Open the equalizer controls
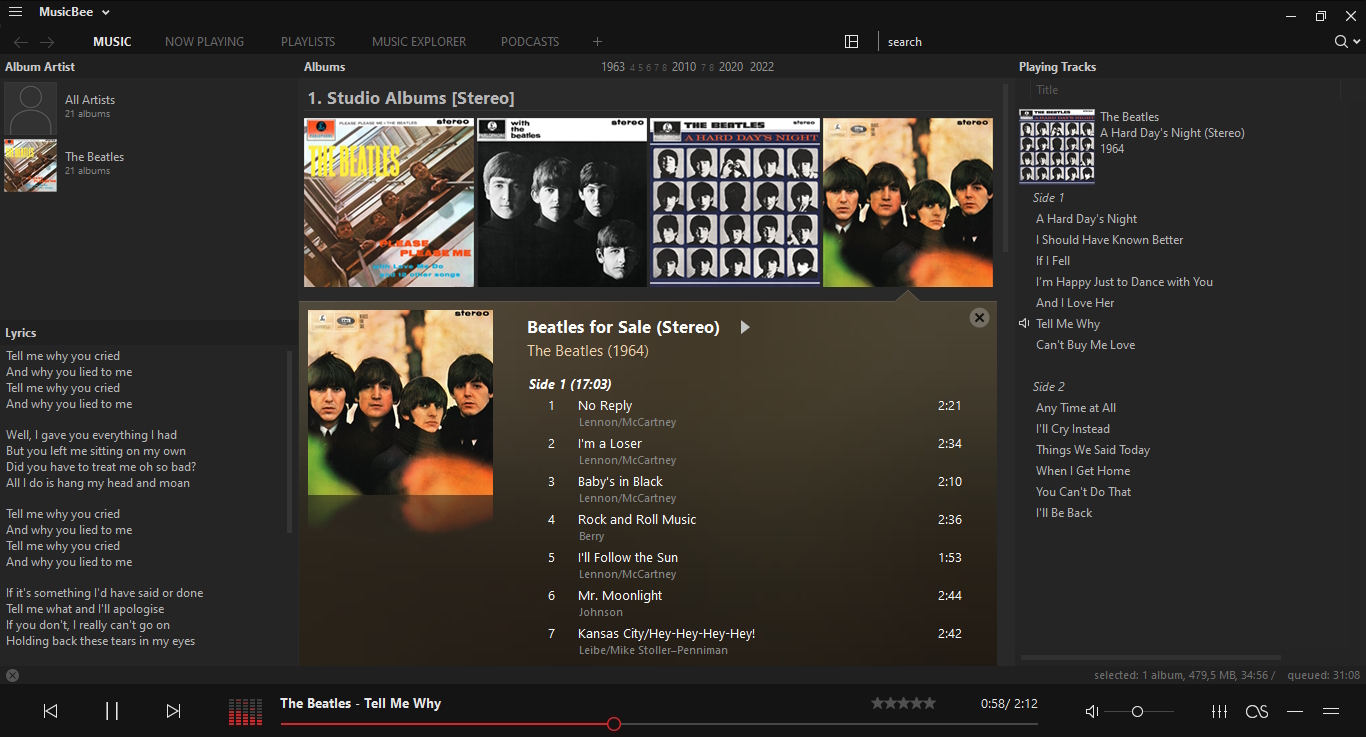This screenshot has height=737, width=1366. pos(1219,712)
